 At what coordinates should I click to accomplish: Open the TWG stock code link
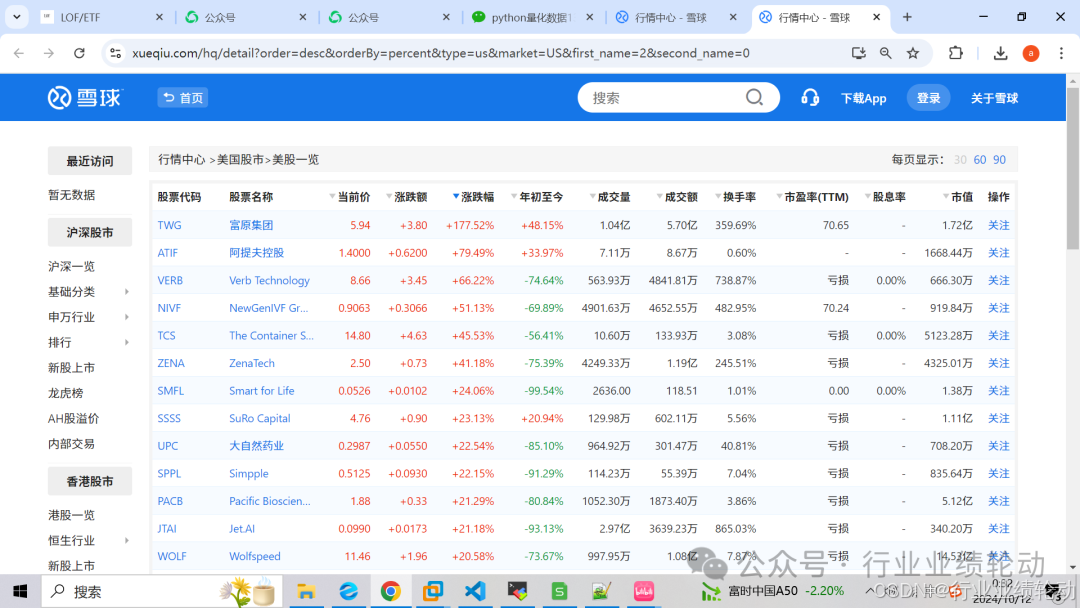point(169,225)
